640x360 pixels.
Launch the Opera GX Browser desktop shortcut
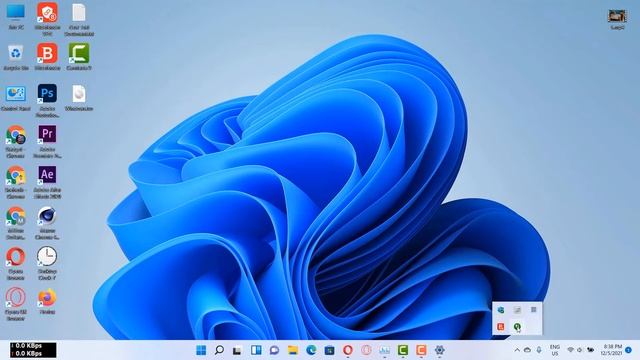click(16, 304)
